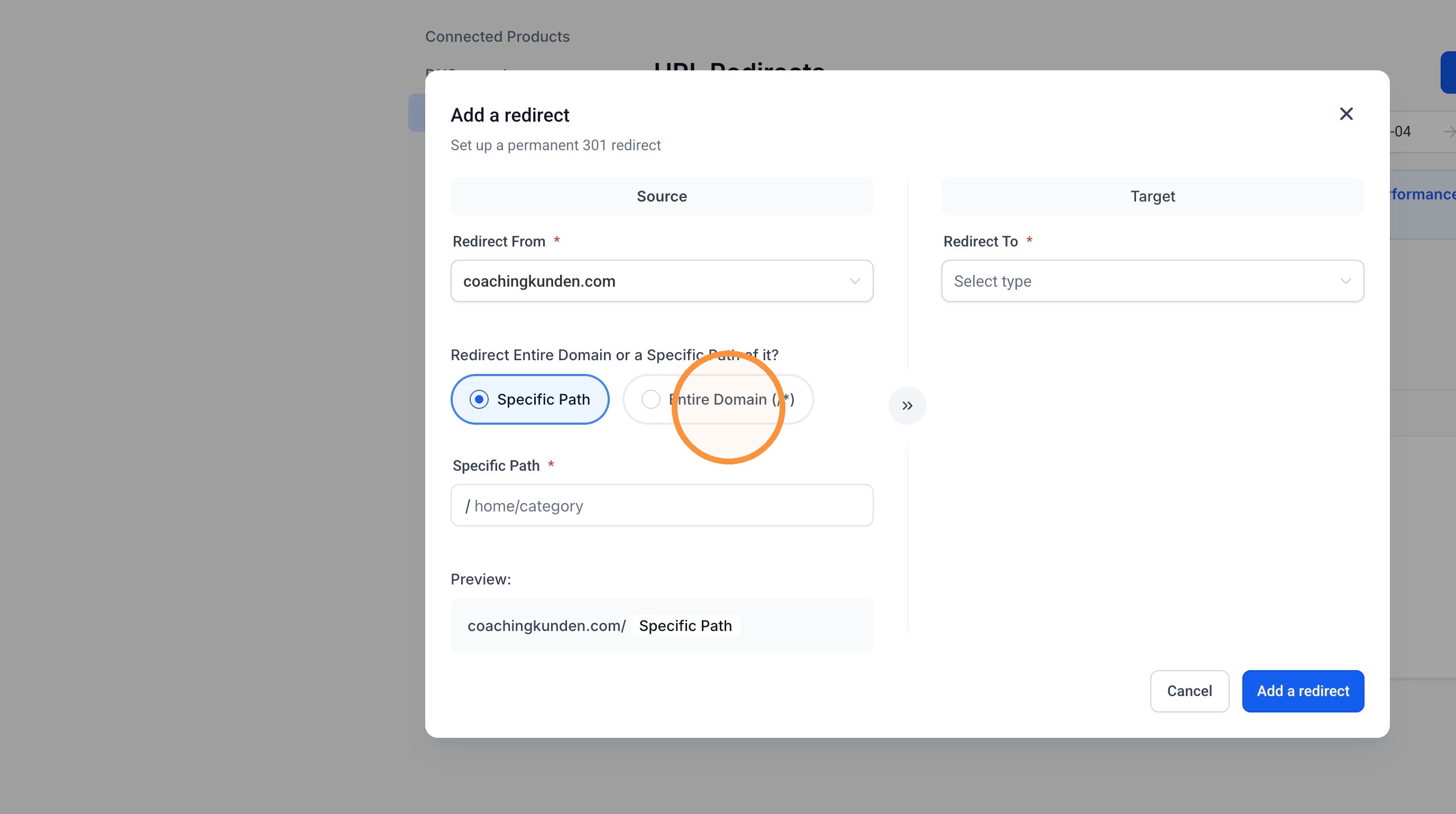Click the double-chevron arrow between Source and Target
Viewport: 1456px width, 814px height.
pos(907,405)
